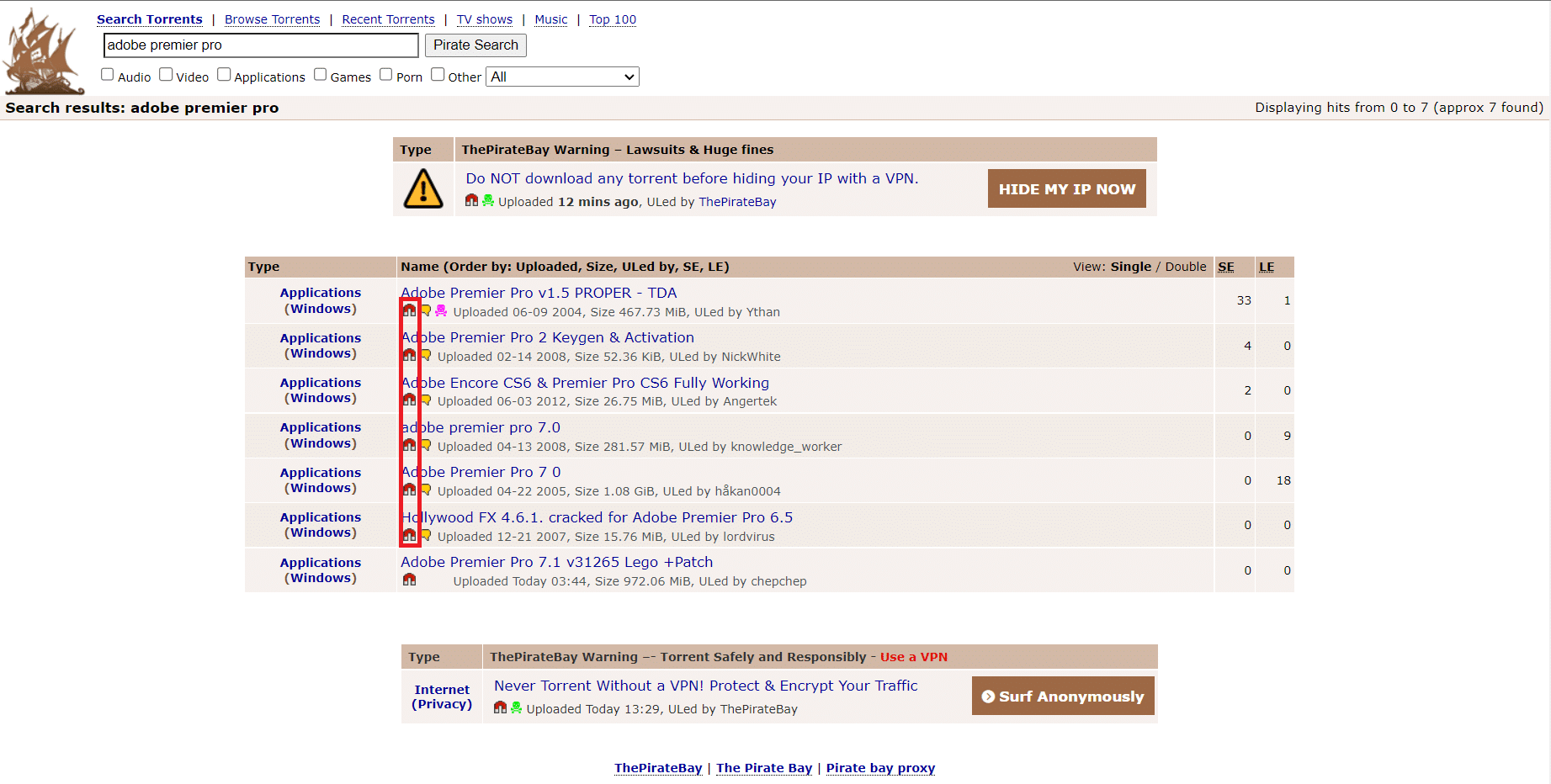Check the Video filter checkbox
This screenshot has height=784, width=1551.
(x=166, y=74)
